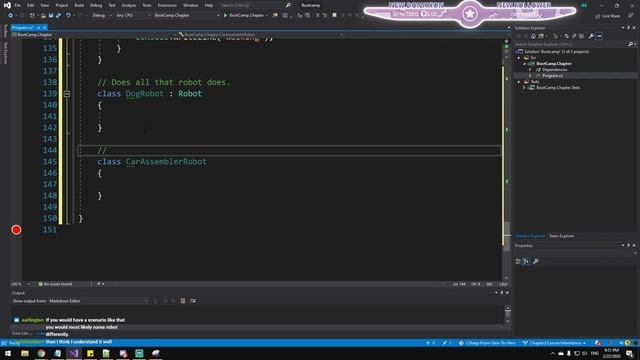Open the BootCamp.Chapter project navigation dropdown
This screenshot has height=360, width=640.
pos(94,35)
